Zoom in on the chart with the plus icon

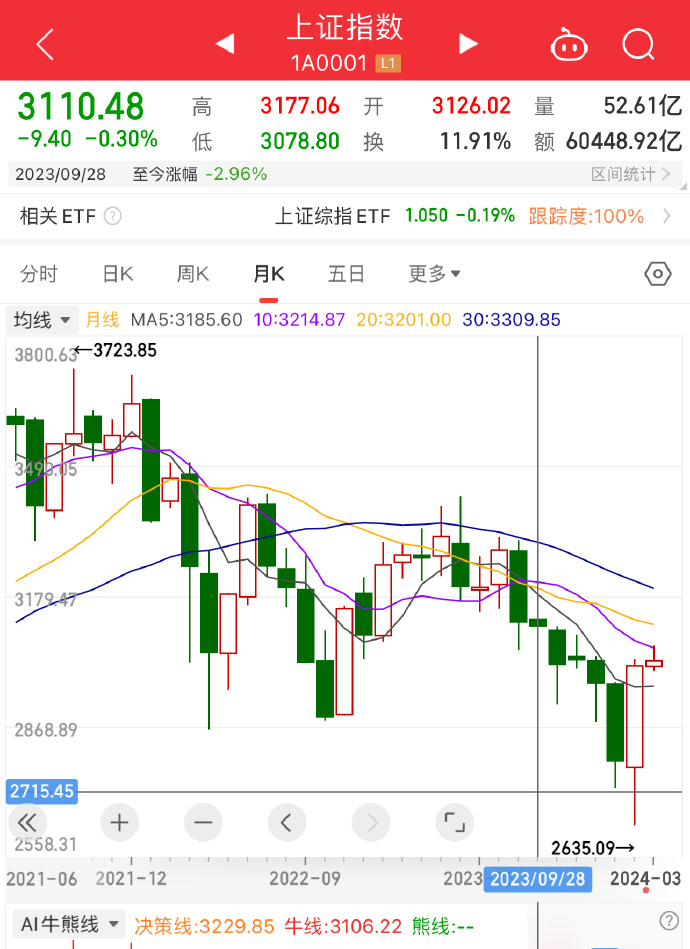pyautogui.click(x=119, y=822)
